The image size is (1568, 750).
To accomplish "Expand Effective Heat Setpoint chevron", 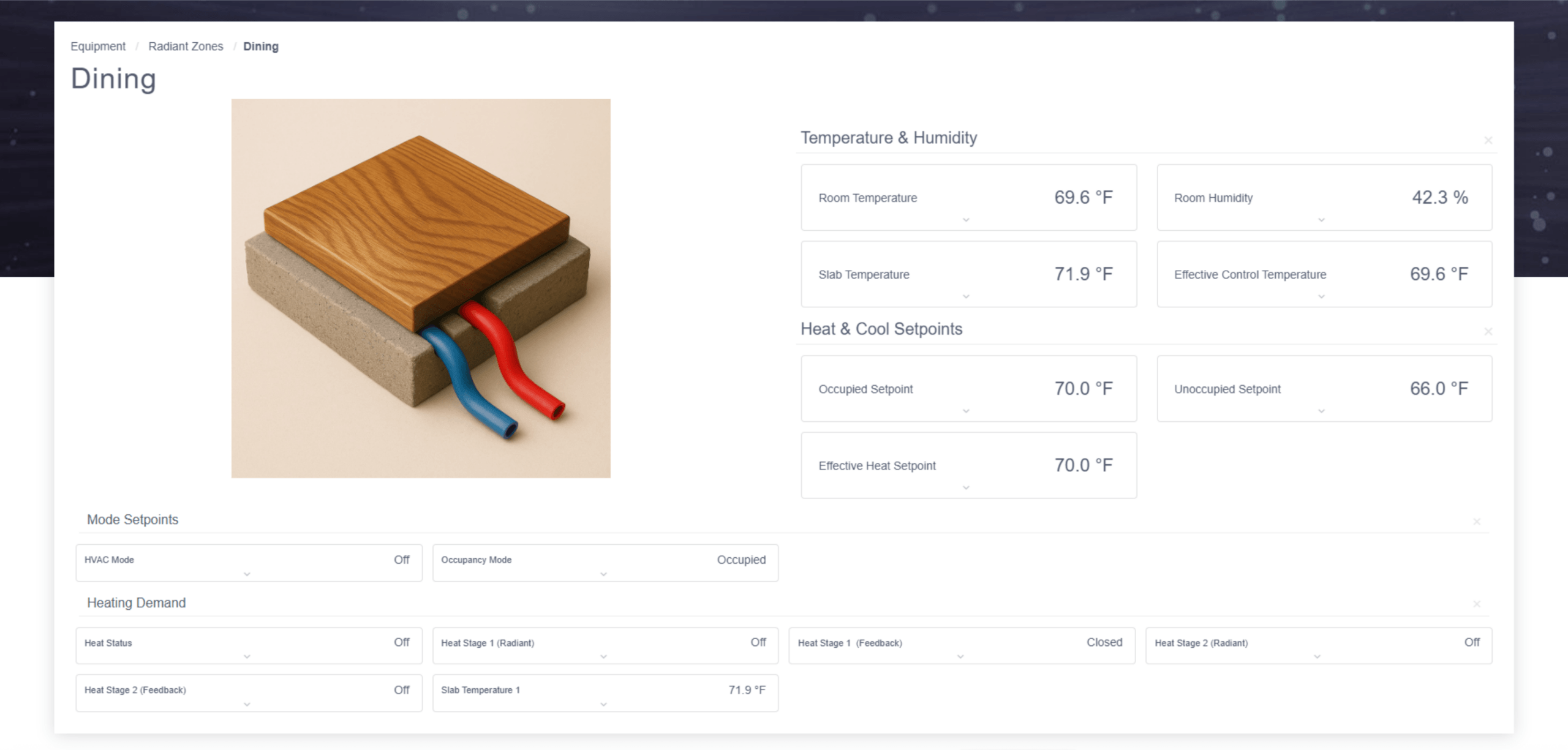I will pos(966,487).
